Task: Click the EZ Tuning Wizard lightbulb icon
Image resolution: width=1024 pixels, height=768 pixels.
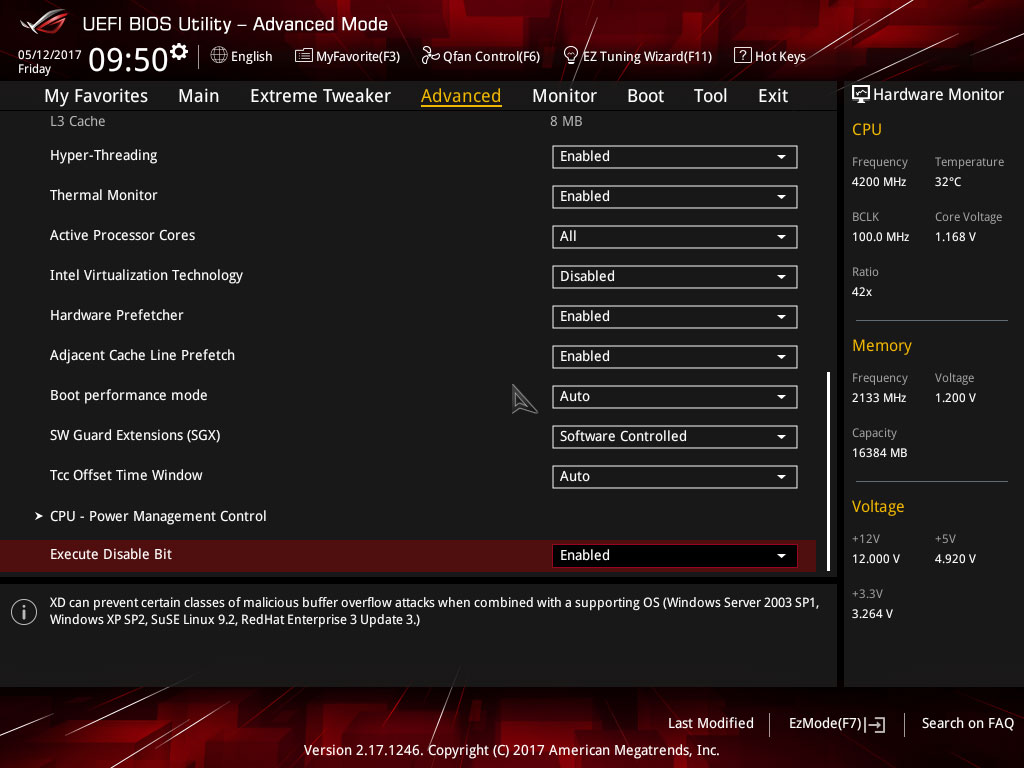Action: pos(570,56)
